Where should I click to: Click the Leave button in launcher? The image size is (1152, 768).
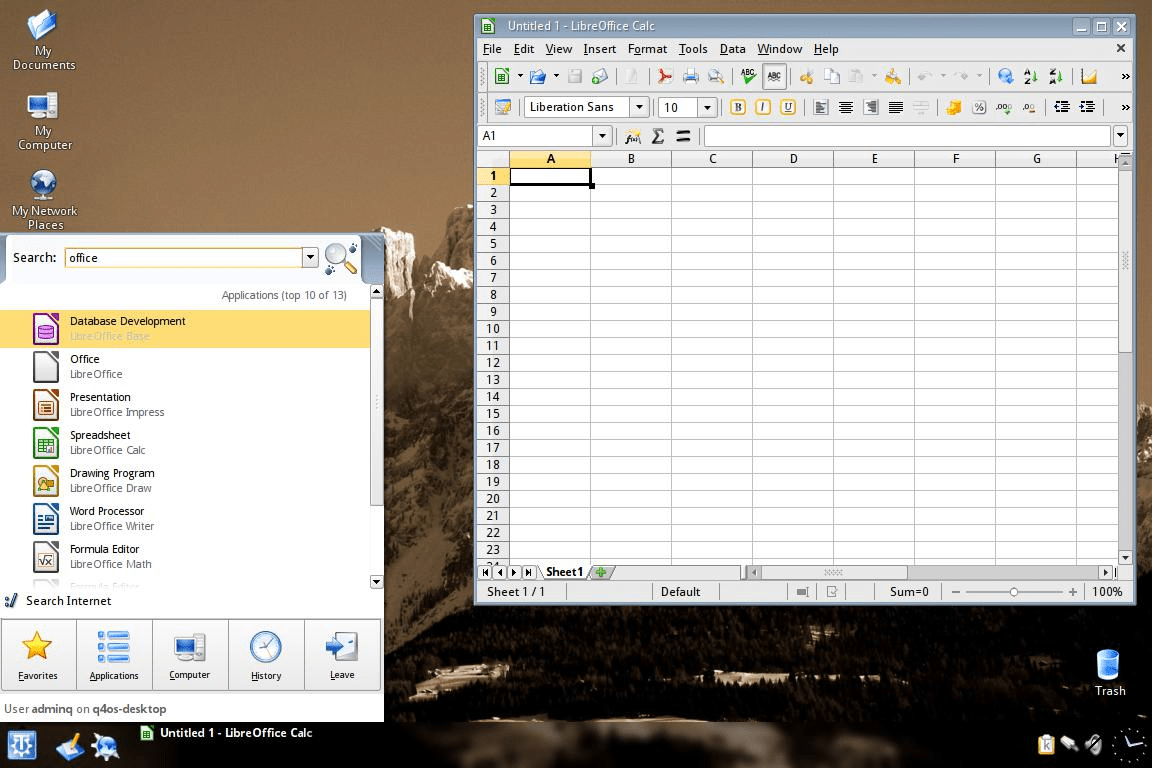click(342, 655)
